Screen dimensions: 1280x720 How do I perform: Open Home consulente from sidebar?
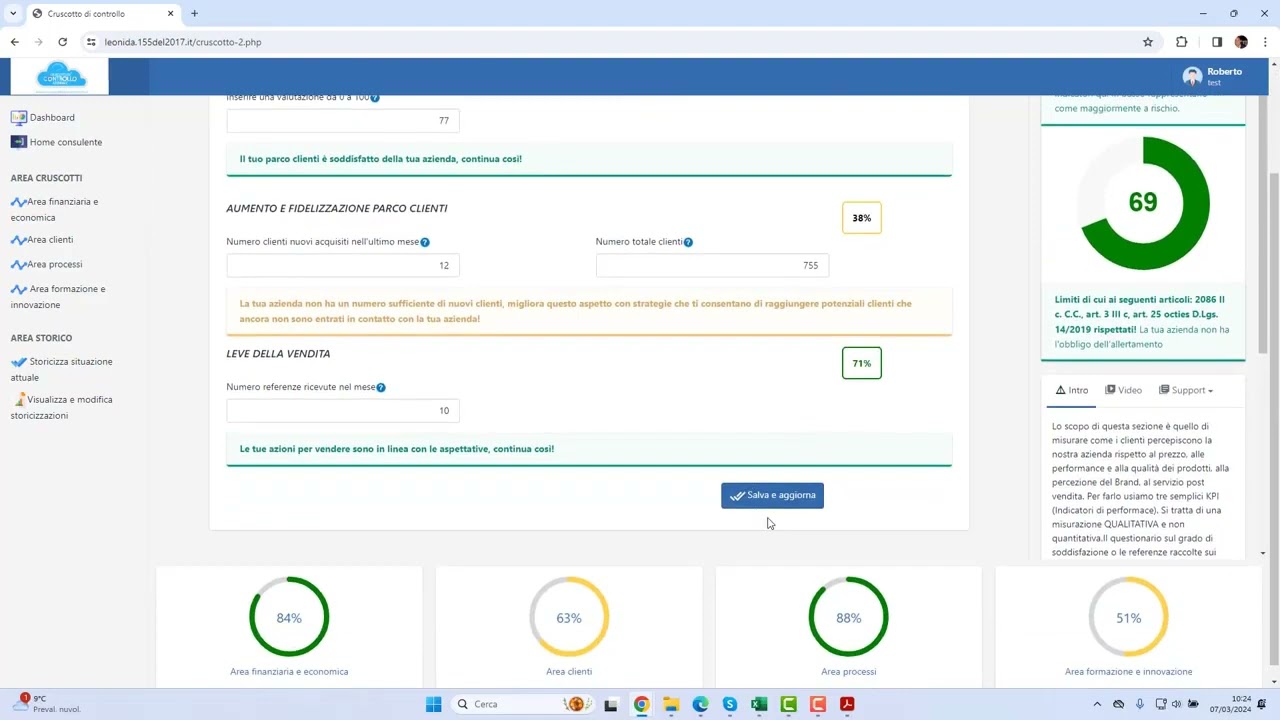(x=65, y=142)
